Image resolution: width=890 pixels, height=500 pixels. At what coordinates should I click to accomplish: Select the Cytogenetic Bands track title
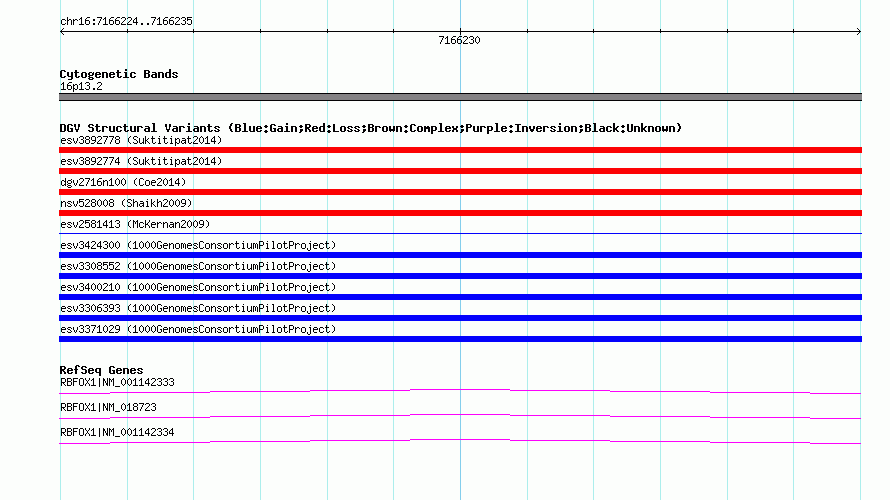(119, 74)
